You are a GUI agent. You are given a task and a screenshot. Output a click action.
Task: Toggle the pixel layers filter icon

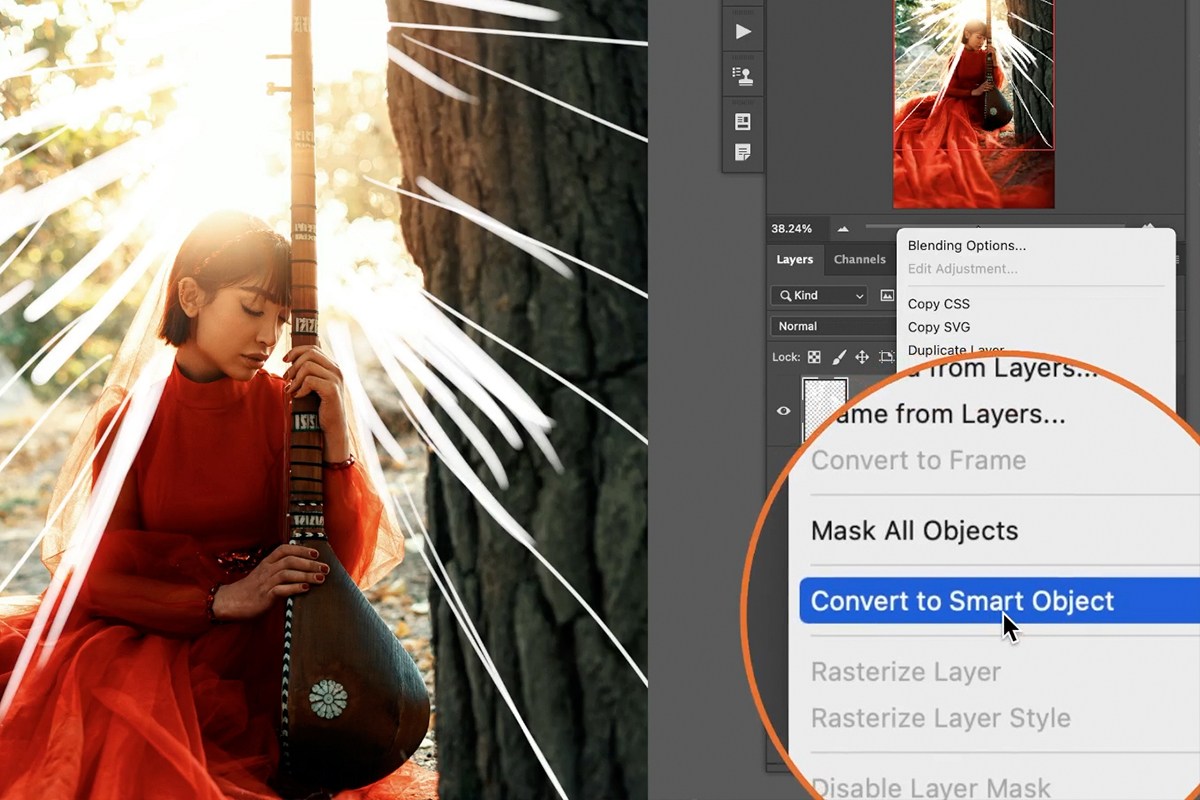point(887,295)
